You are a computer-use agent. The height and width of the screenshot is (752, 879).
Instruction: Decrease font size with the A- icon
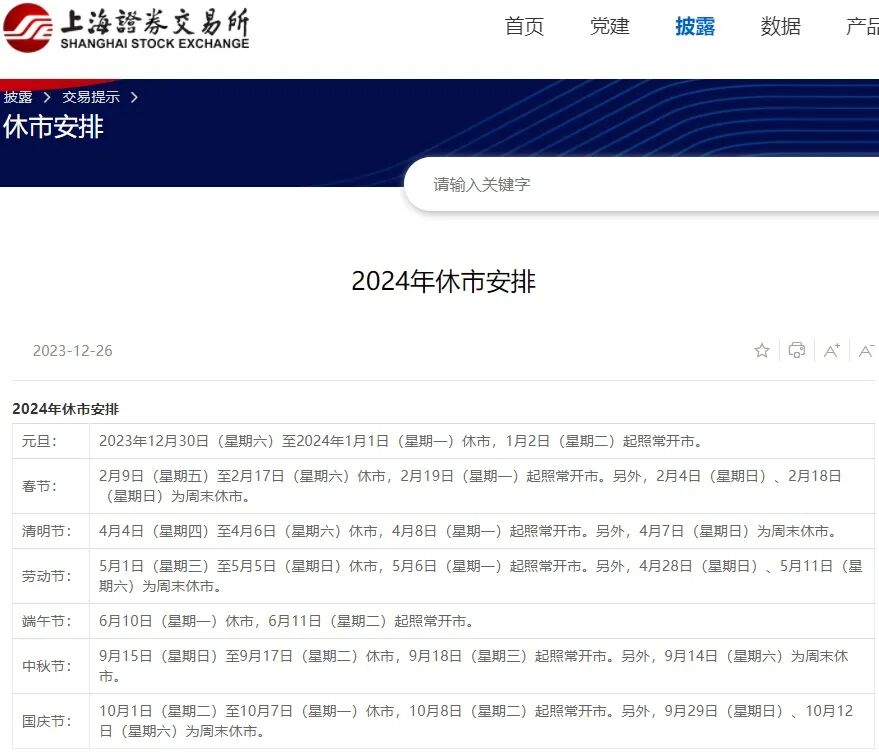coord(866,351)
